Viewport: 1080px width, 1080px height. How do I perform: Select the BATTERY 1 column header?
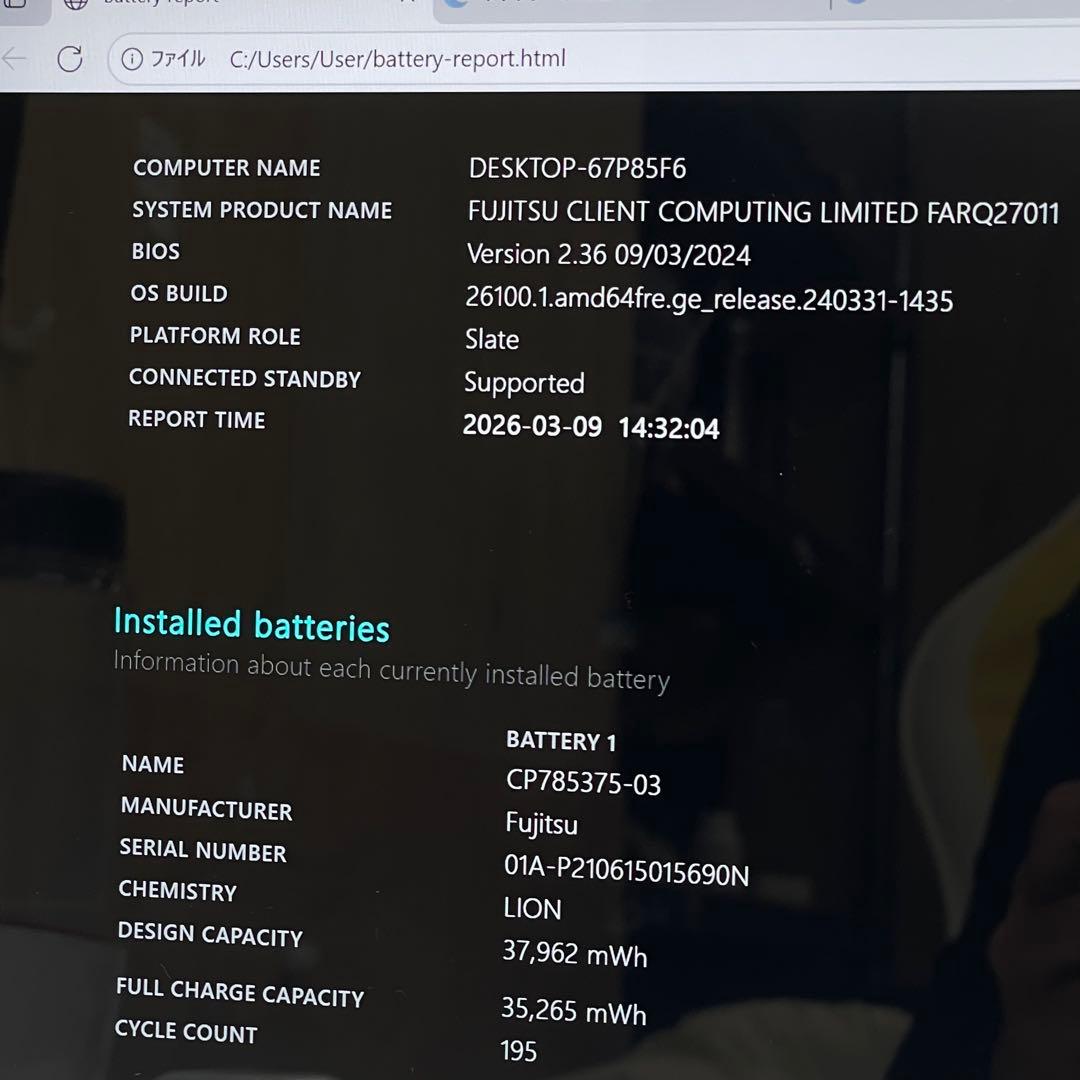pyautogui.click(x=561, y=741)
